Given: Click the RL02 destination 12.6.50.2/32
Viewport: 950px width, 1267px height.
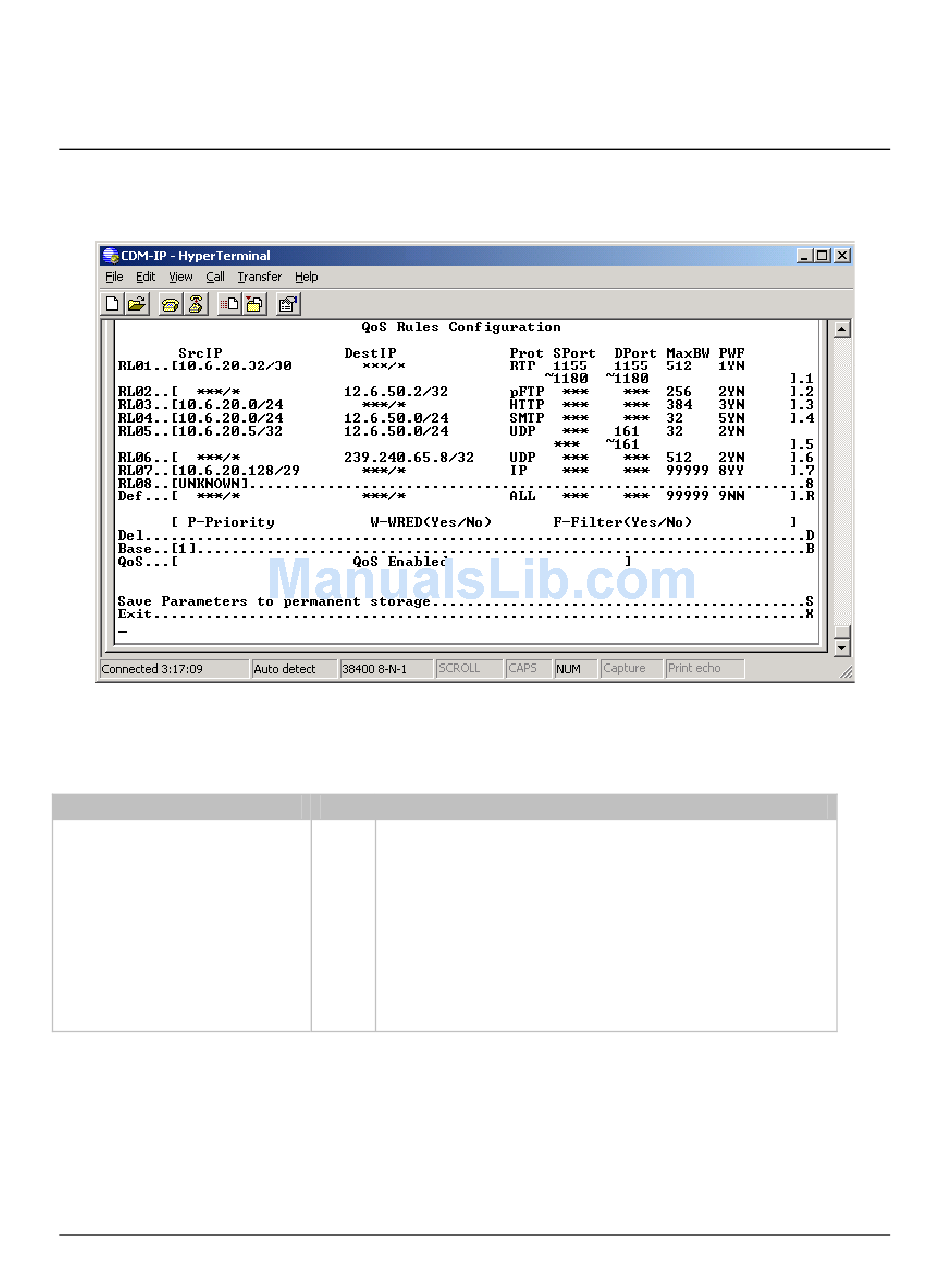Looking at the screenshot, I should [396, 392].
